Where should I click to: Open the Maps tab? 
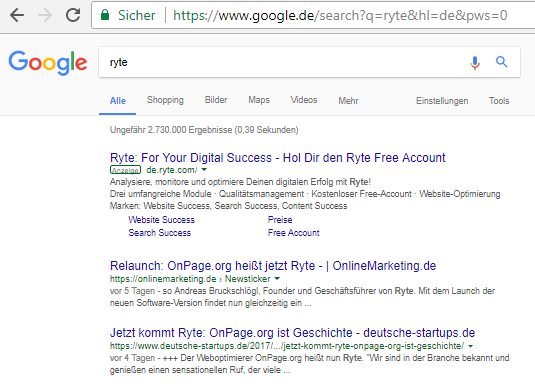click(x=259, y=100)
